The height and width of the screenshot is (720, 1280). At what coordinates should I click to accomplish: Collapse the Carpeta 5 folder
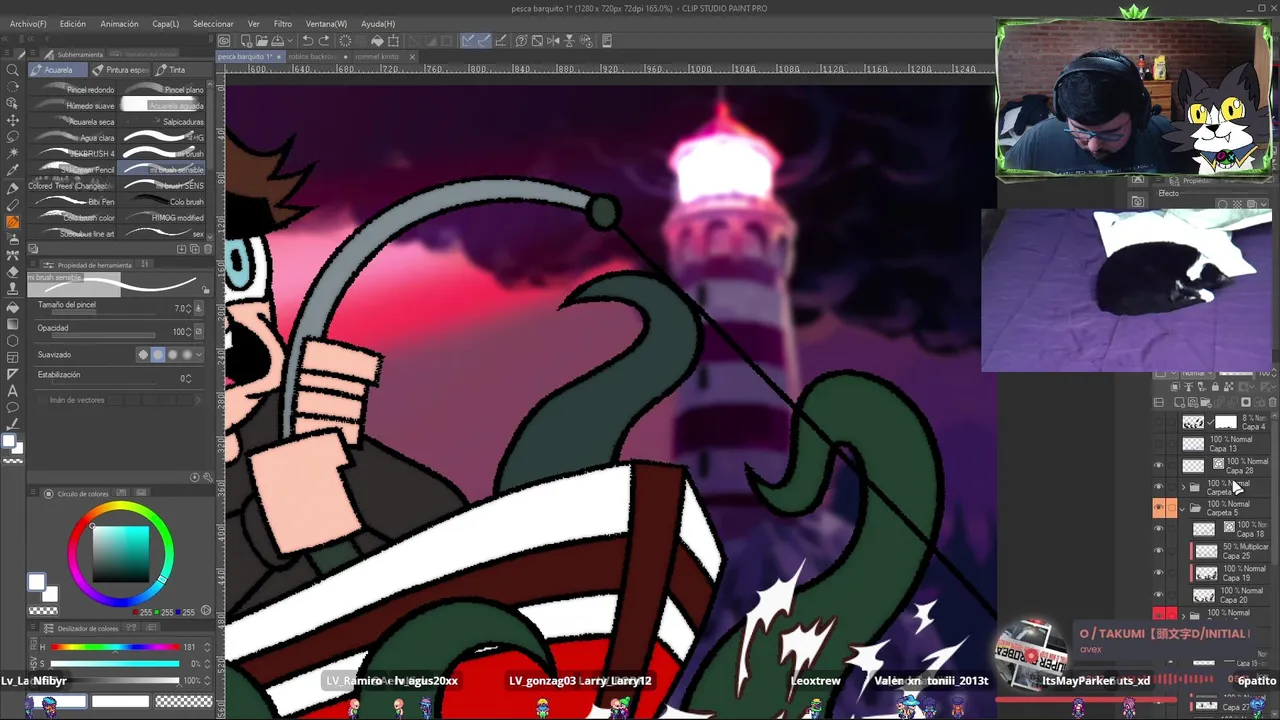click(1183, 509)
